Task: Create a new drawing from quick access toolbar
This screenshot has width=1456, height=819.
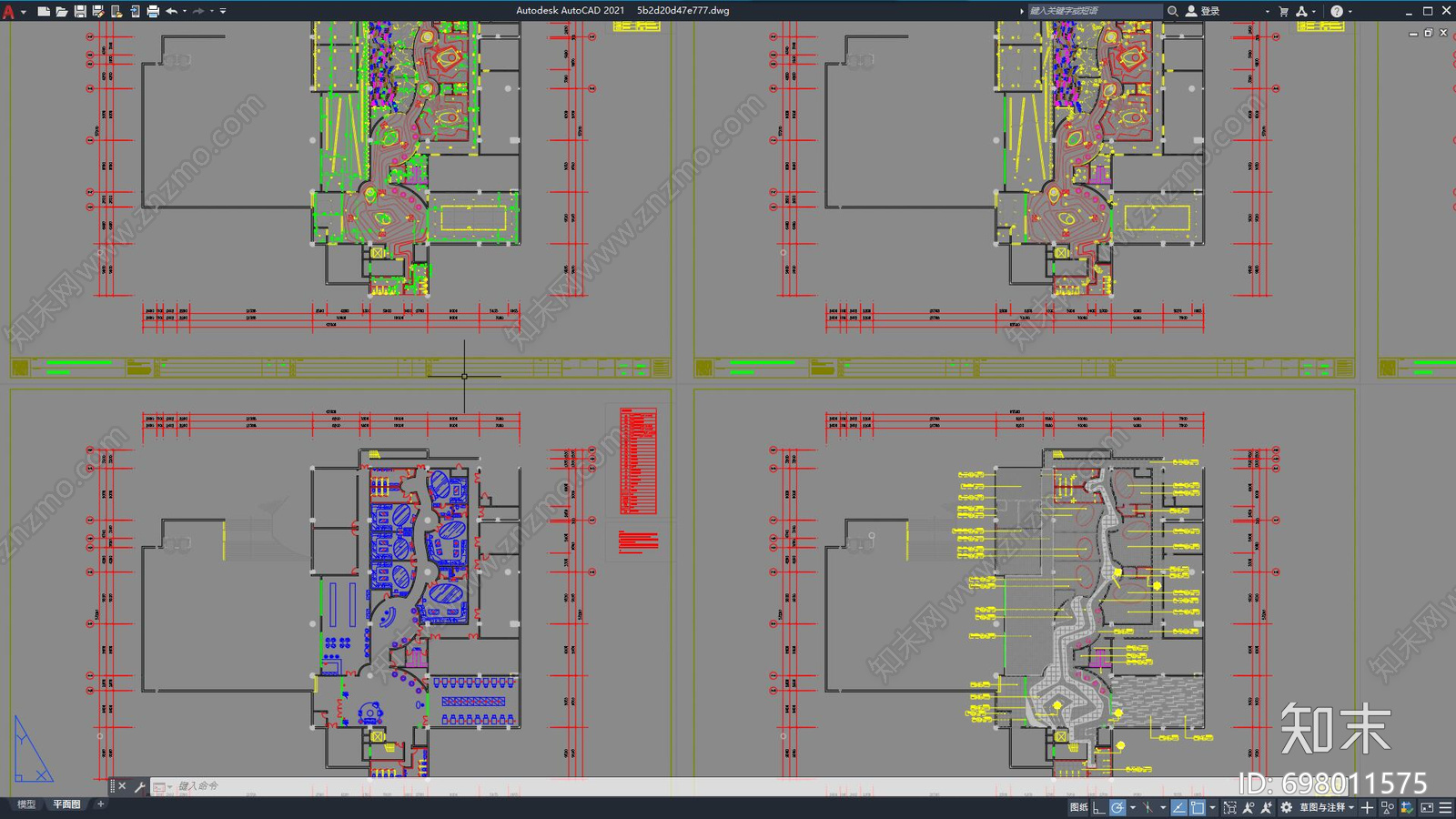Action: point(44,11)
